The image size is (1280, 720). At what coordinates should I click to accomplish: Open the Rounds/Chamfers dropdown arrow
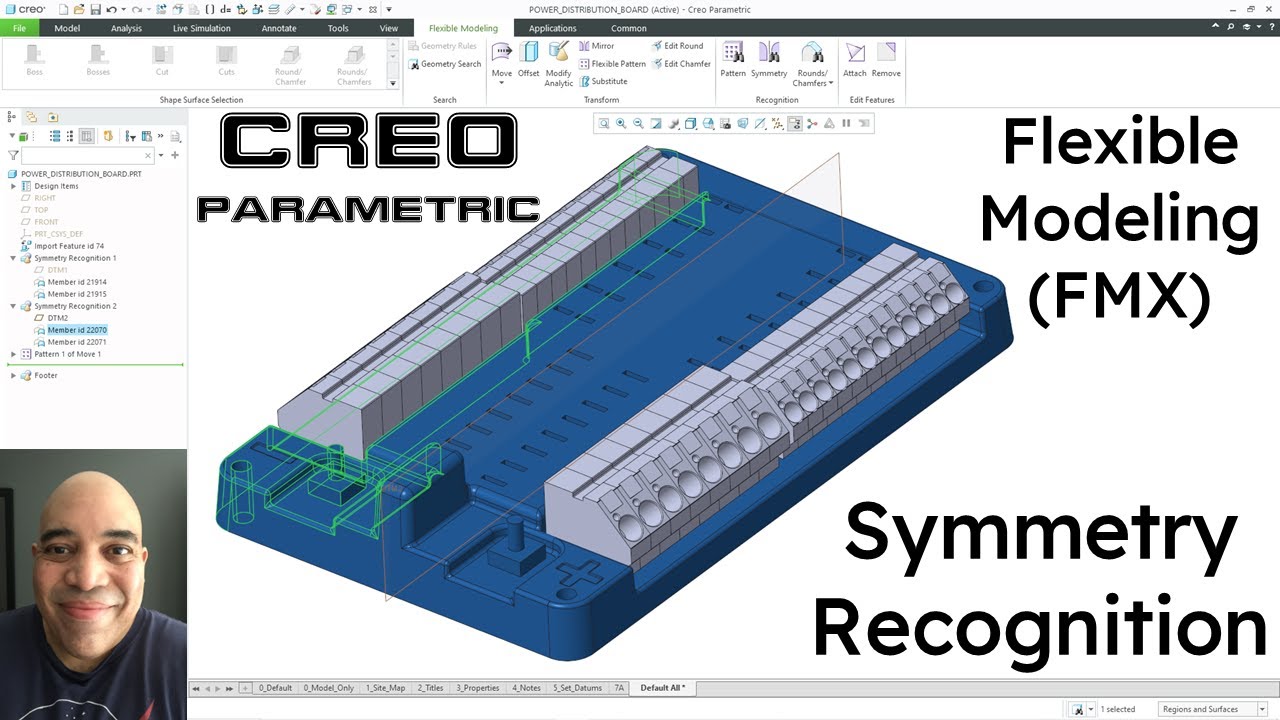click(830, 83)
